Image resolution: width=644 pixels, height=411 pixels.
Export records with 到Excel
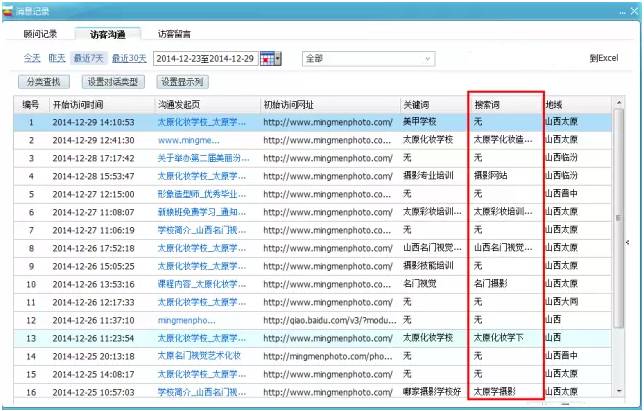click(603, 60)
